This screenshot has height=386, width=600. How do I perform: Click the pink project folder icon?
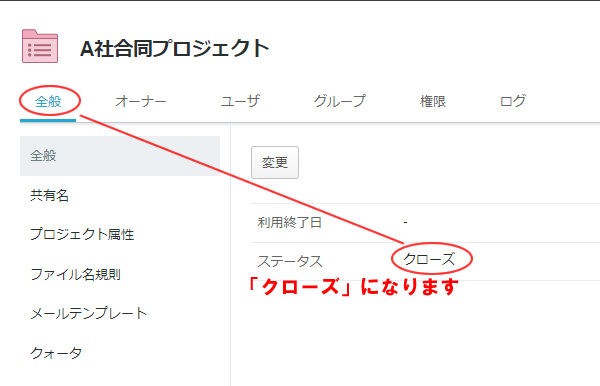[x=40, y=46]
